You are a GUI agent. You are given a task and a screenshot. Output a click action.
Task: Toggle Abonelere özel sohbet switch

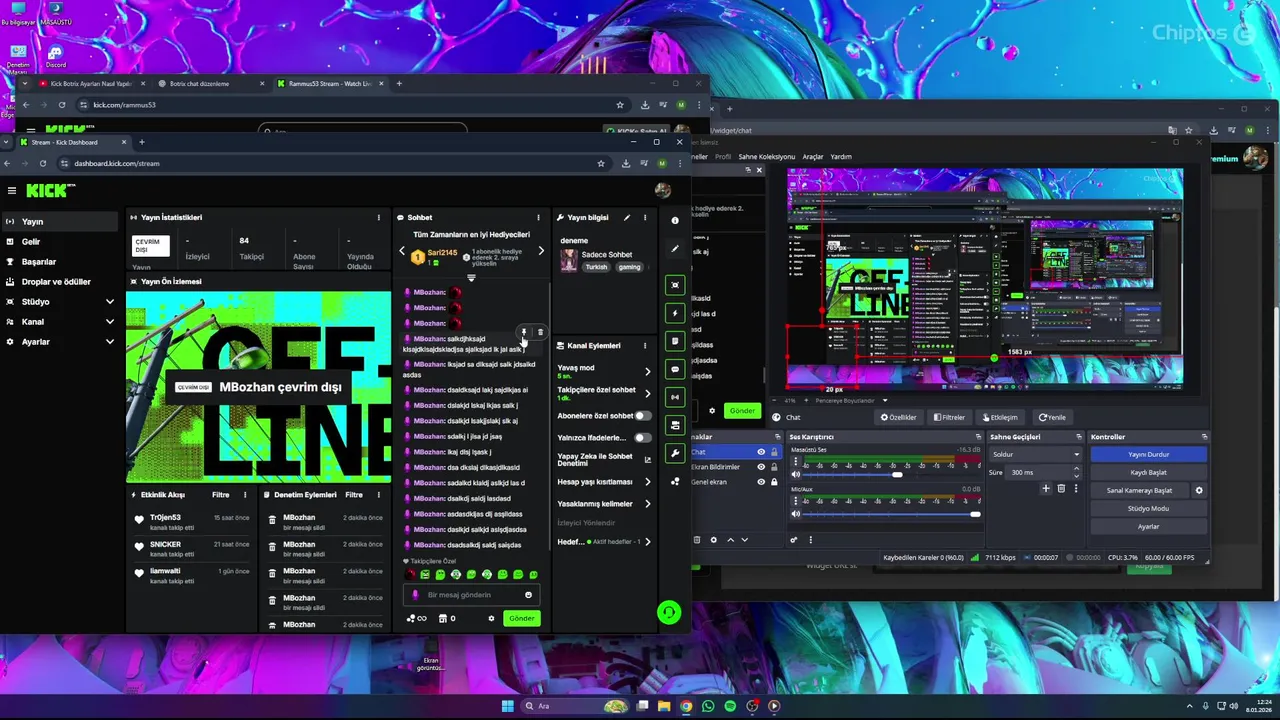[x=642, y=416]
